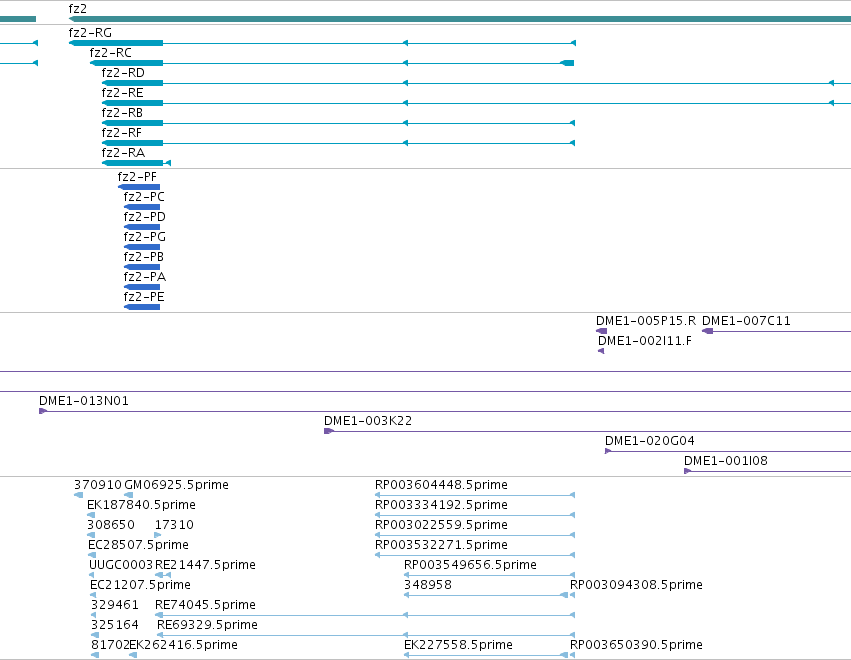
Task: Select the fz2-RF transcript
Action: [x=339, y=143]
